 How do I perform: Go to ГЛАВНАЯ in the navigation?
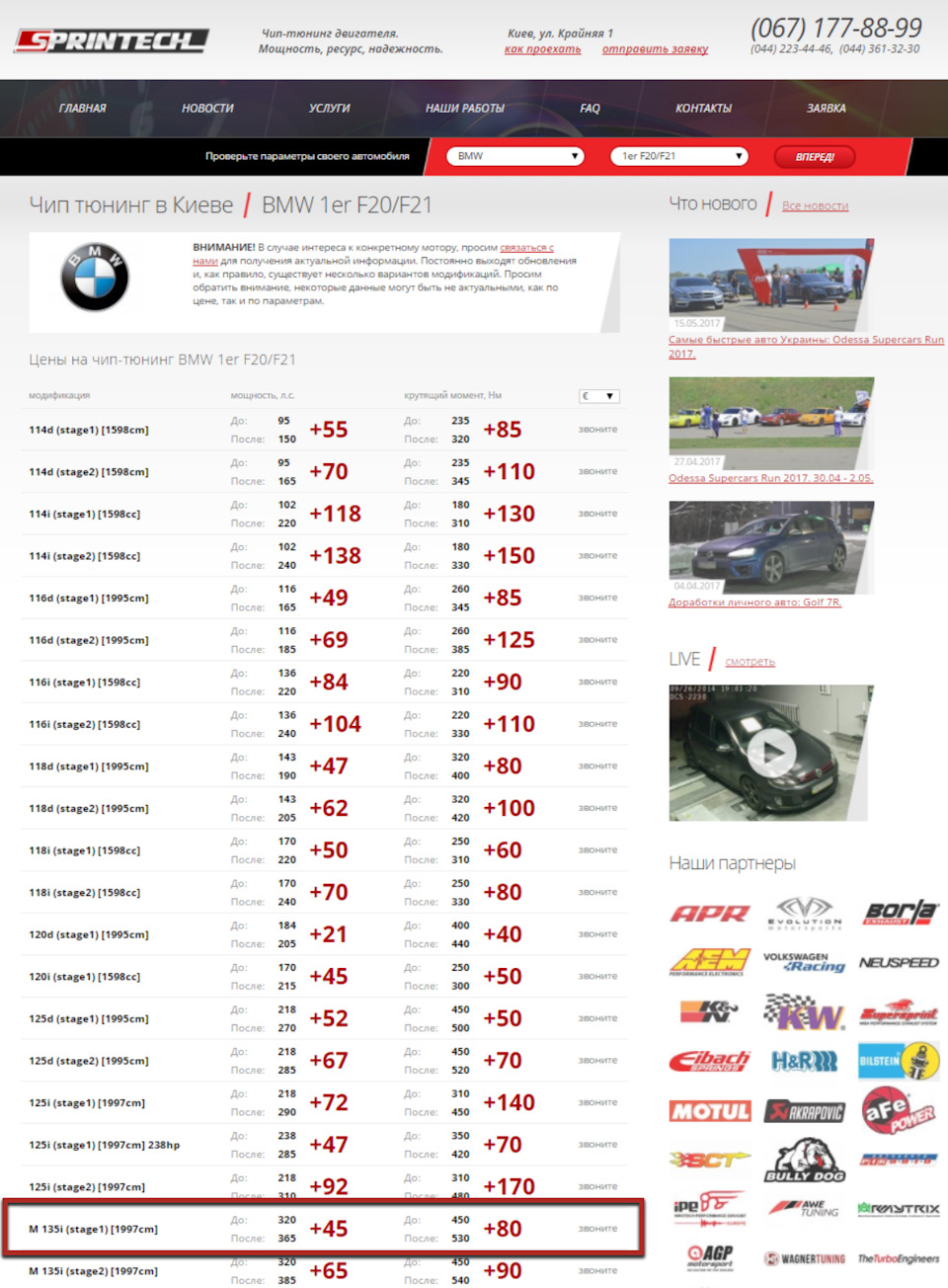[x=82, y=109]
